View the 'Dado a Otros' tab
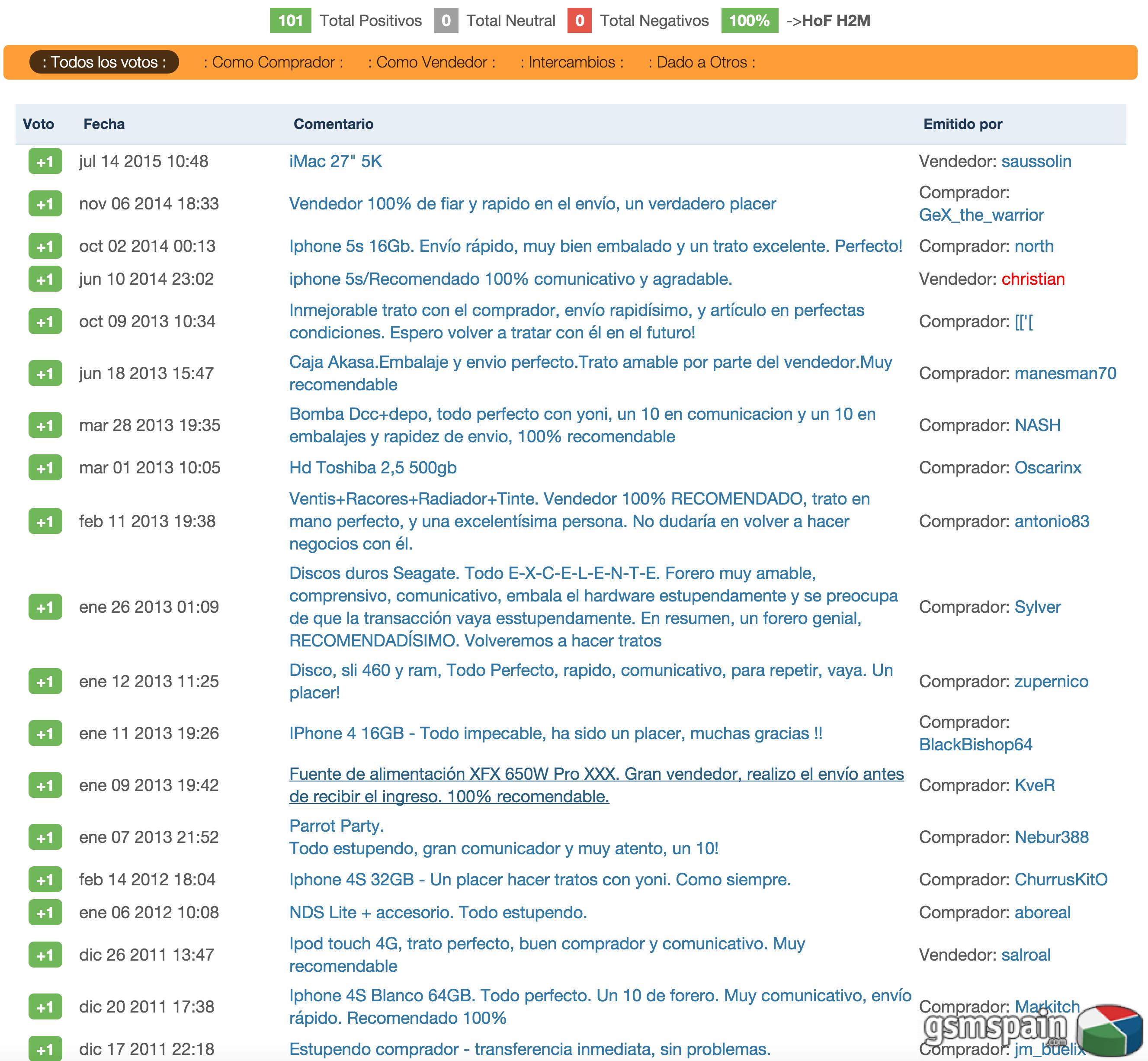This screenshot has width=1148, height=1061. click(x=702, y=62)
